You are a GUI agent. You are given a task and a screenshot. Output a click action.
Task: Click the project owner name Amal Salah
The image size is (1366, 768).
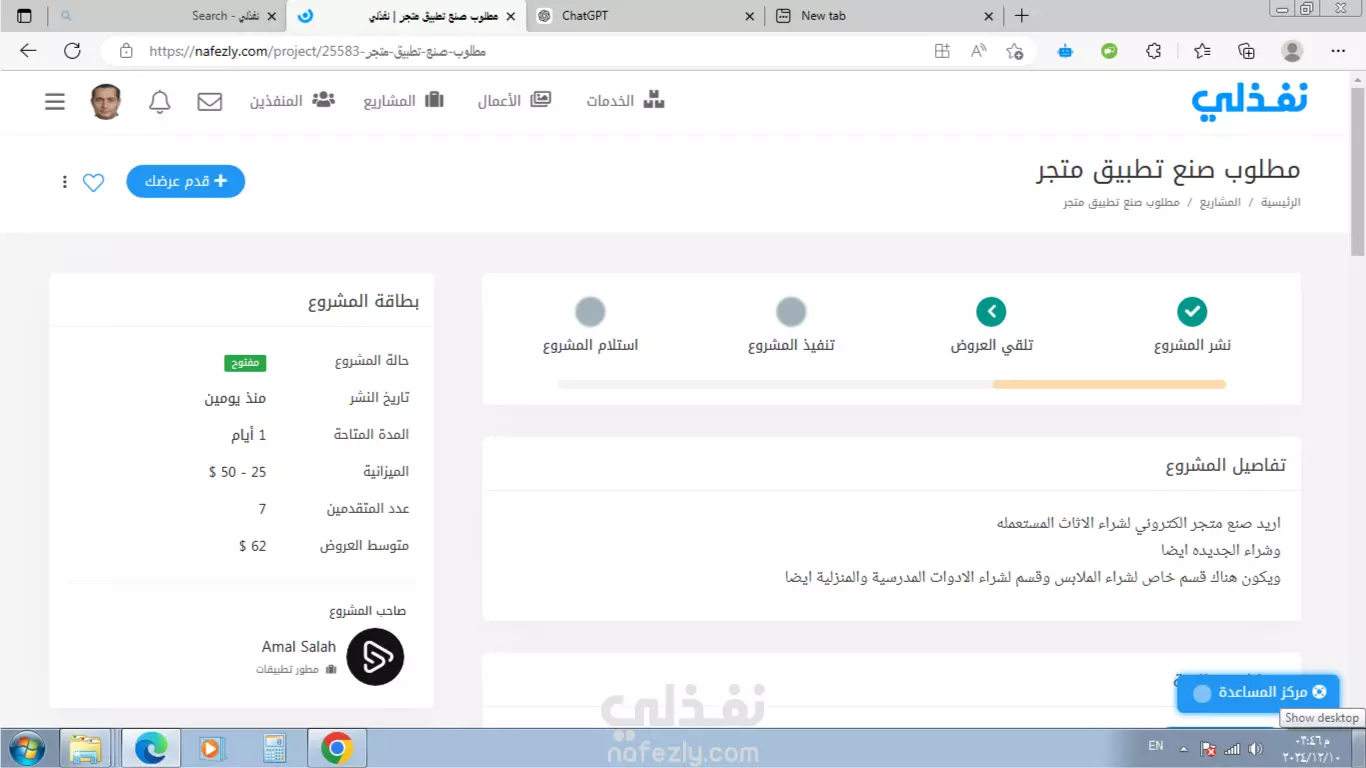(299, 647)
